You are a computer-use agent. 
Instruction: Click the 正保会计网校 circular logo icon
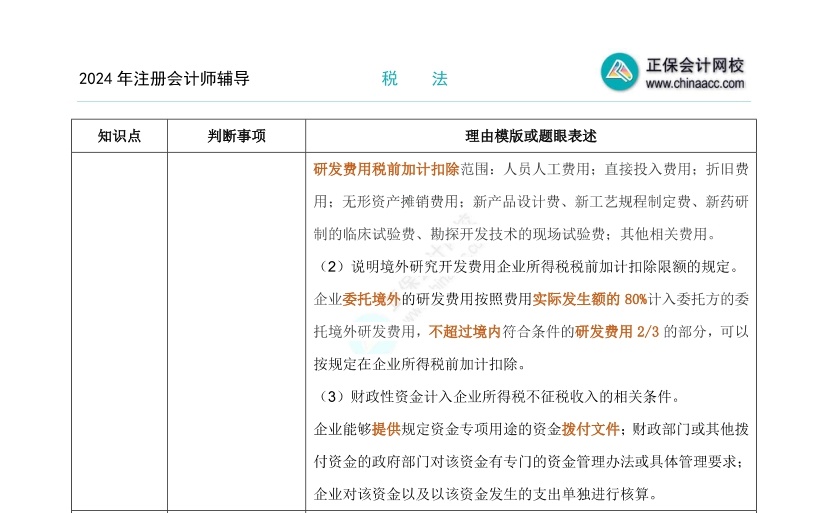pos(620,73)
